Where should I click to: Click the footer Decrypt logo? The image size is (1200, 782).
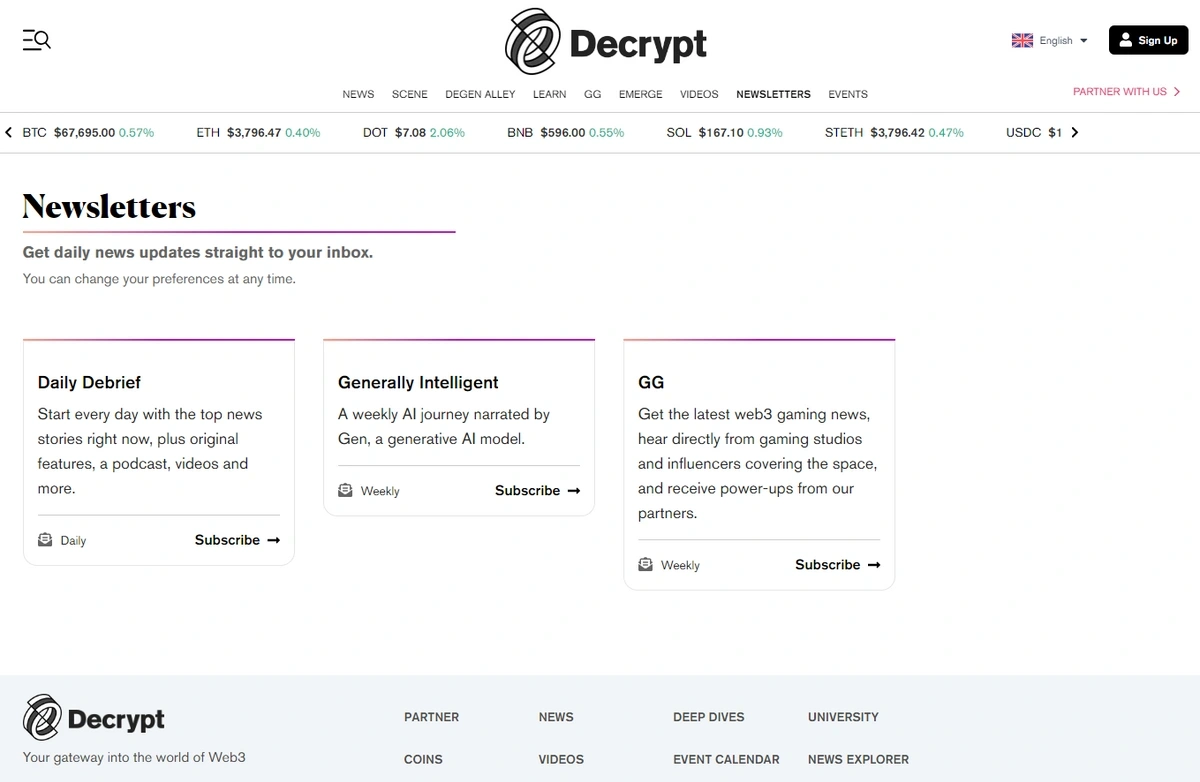[x=94, y=718]
